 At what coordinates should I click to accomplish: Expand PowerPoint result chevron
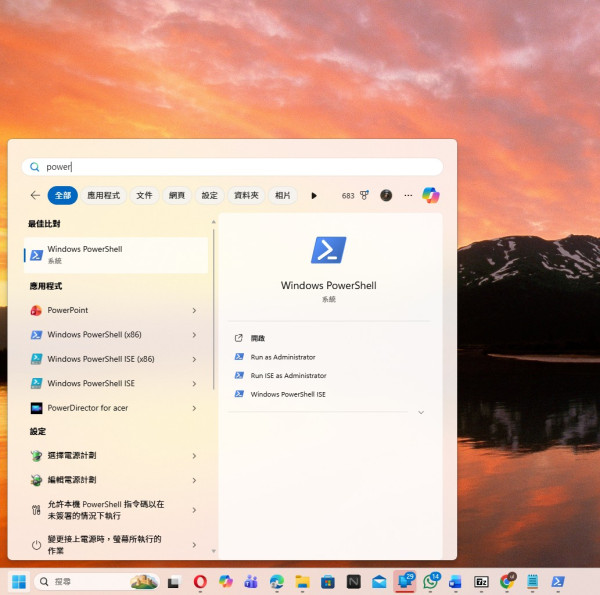coord(194,310)
